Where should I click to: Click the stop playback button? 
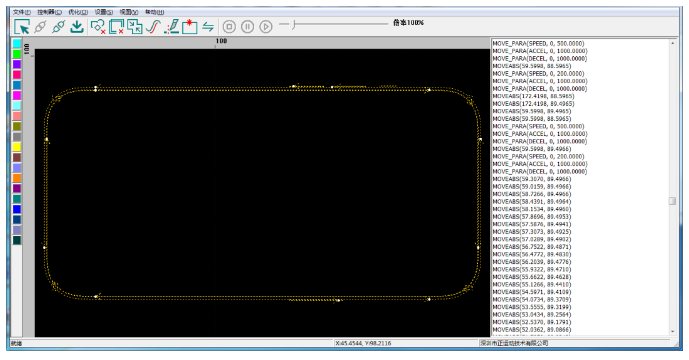229,27
